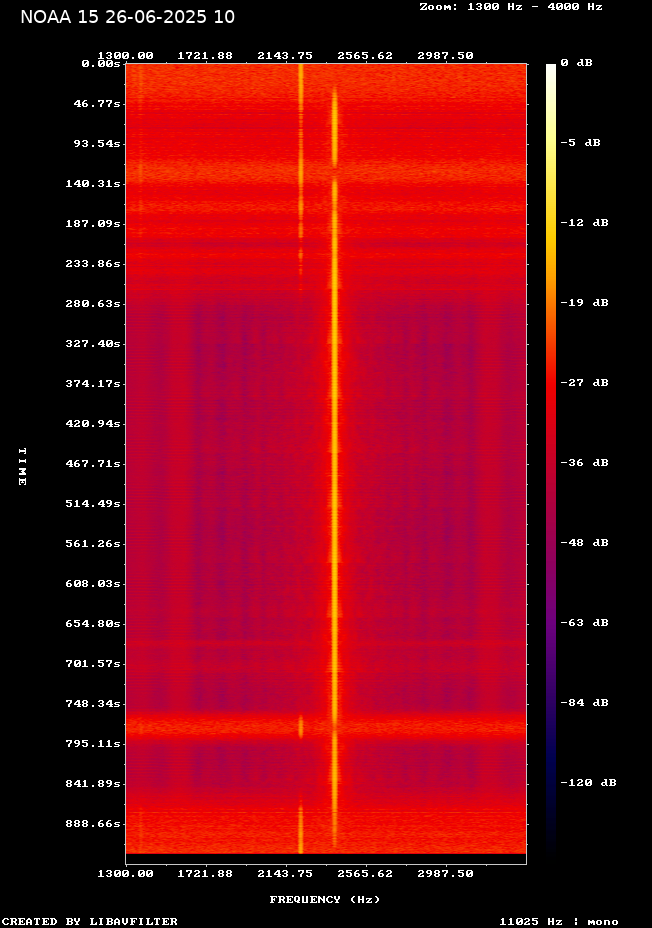Select the "748.34s" time label

(x=93, y=704)
